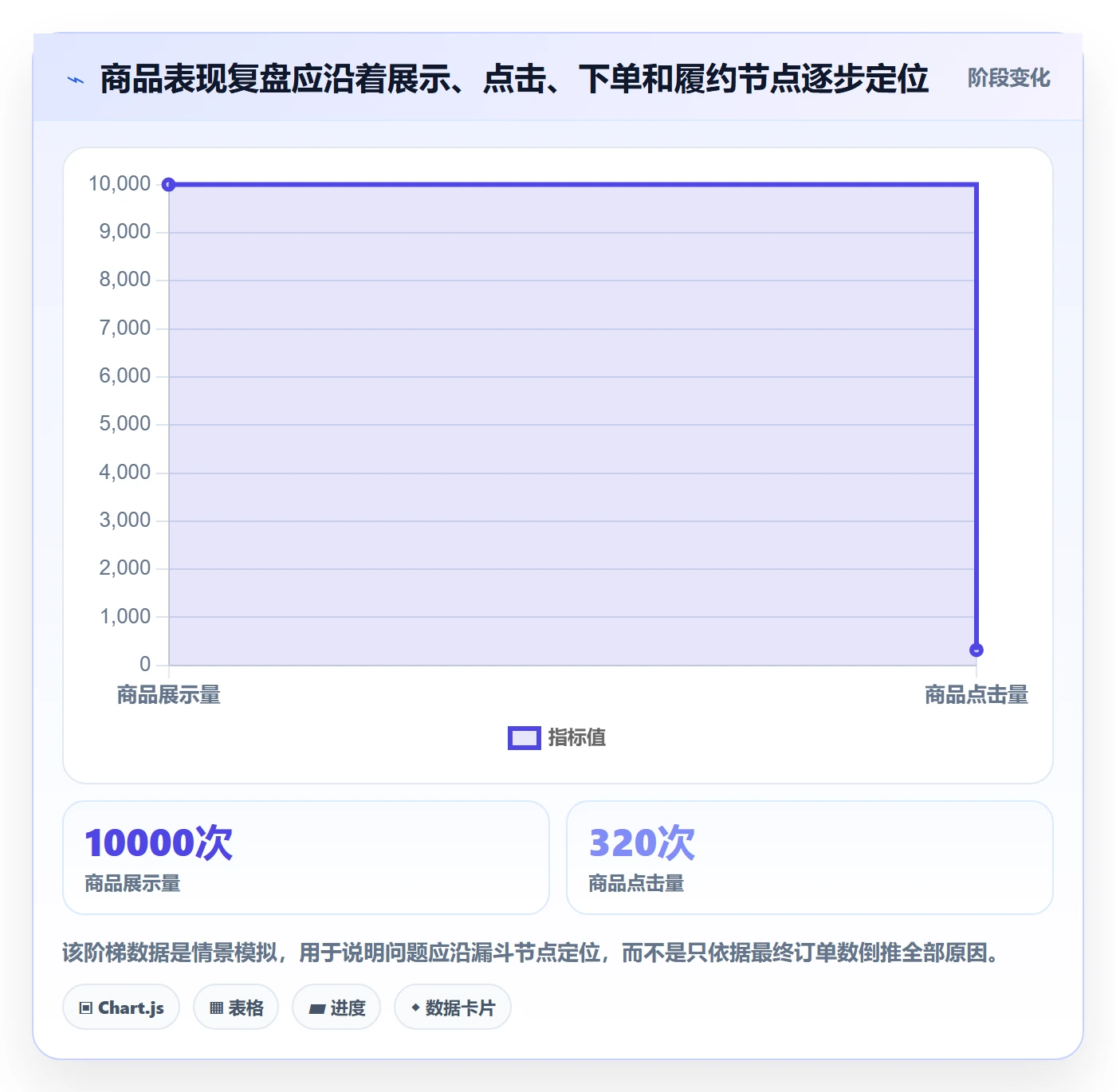The height and width of the screenshot is (1092, 1116).
Task: Click the 阶段变化 label in header
Action: point(1008,78)
